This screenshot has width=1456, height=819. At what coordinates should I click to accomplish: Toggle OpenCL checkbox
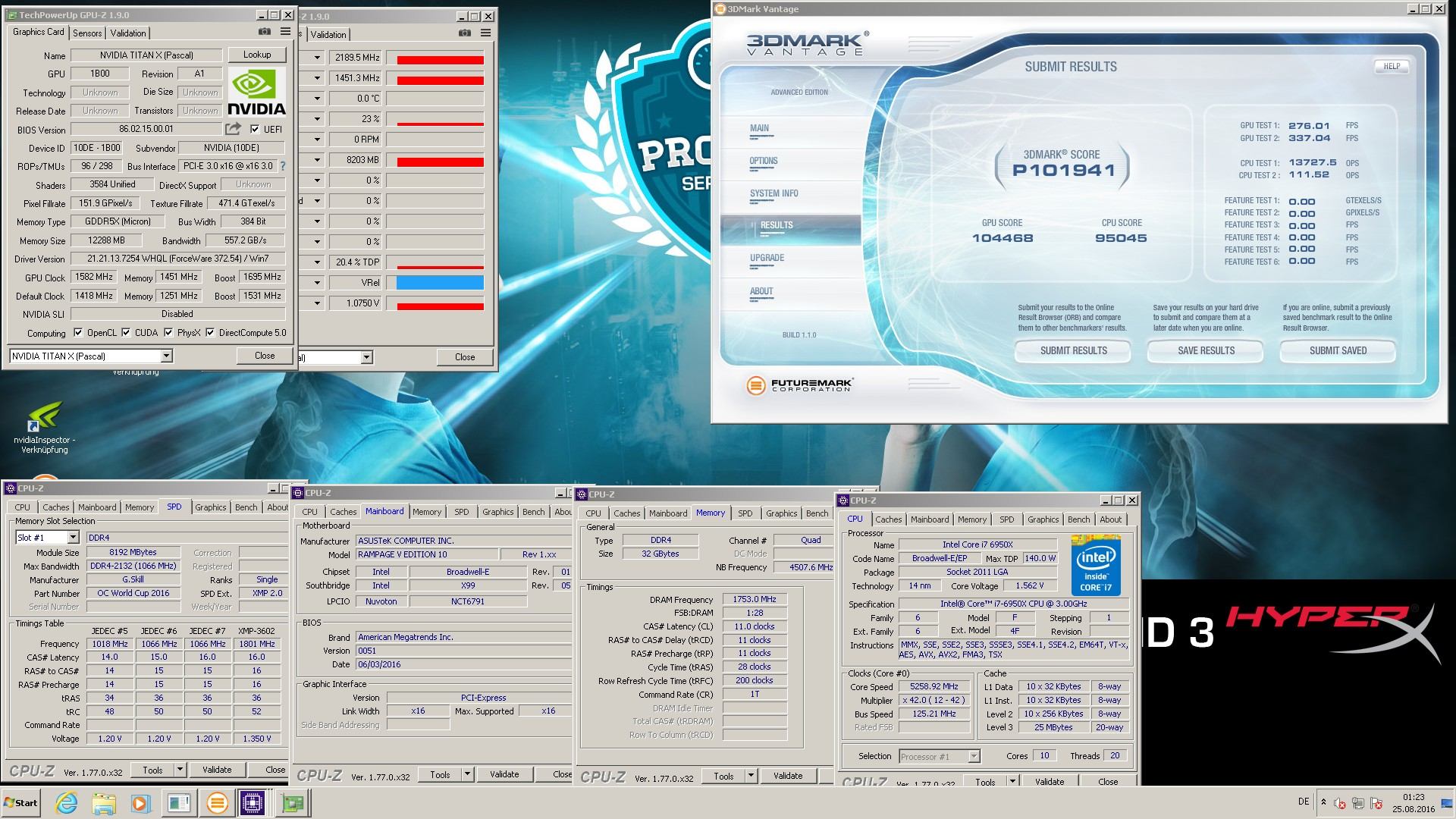78,332
